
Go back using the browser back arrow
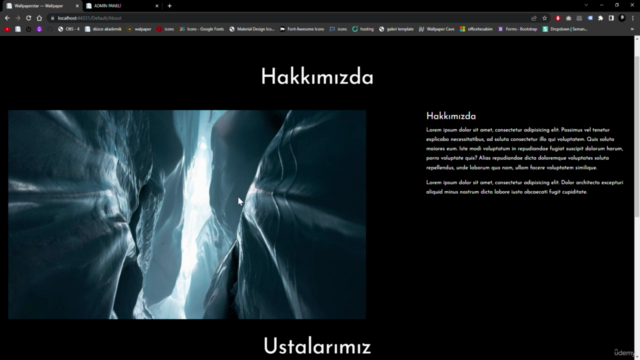[x=7, y=18]
